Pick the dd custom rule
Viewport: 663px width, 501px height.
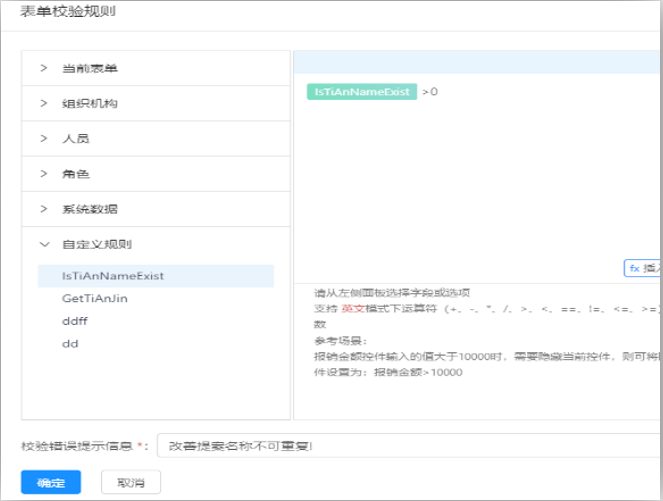[70, 343]
